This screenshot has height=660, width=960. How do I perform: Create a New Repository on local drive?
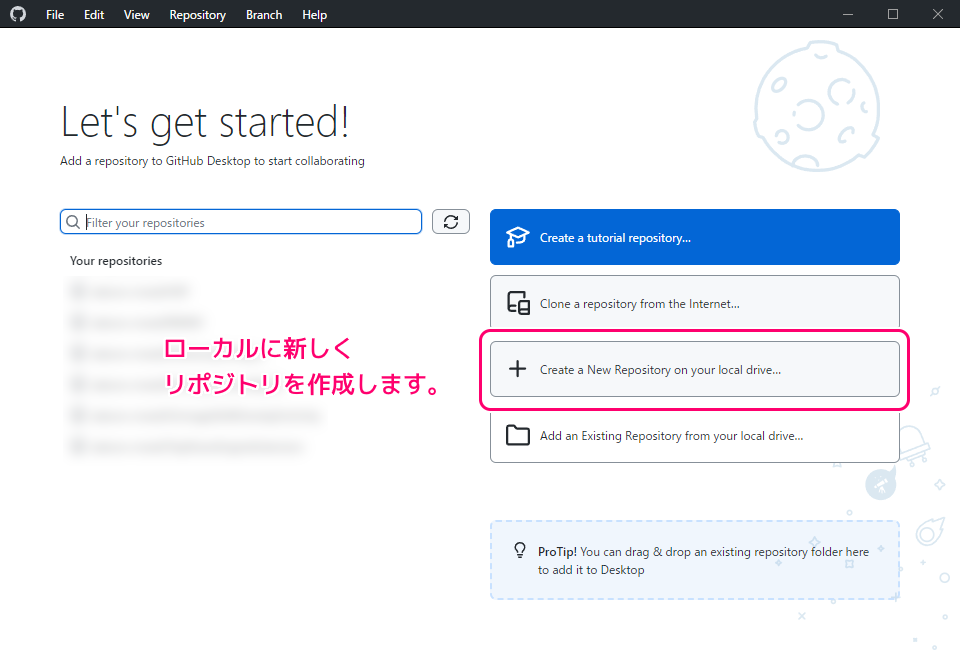coord(694,369)
